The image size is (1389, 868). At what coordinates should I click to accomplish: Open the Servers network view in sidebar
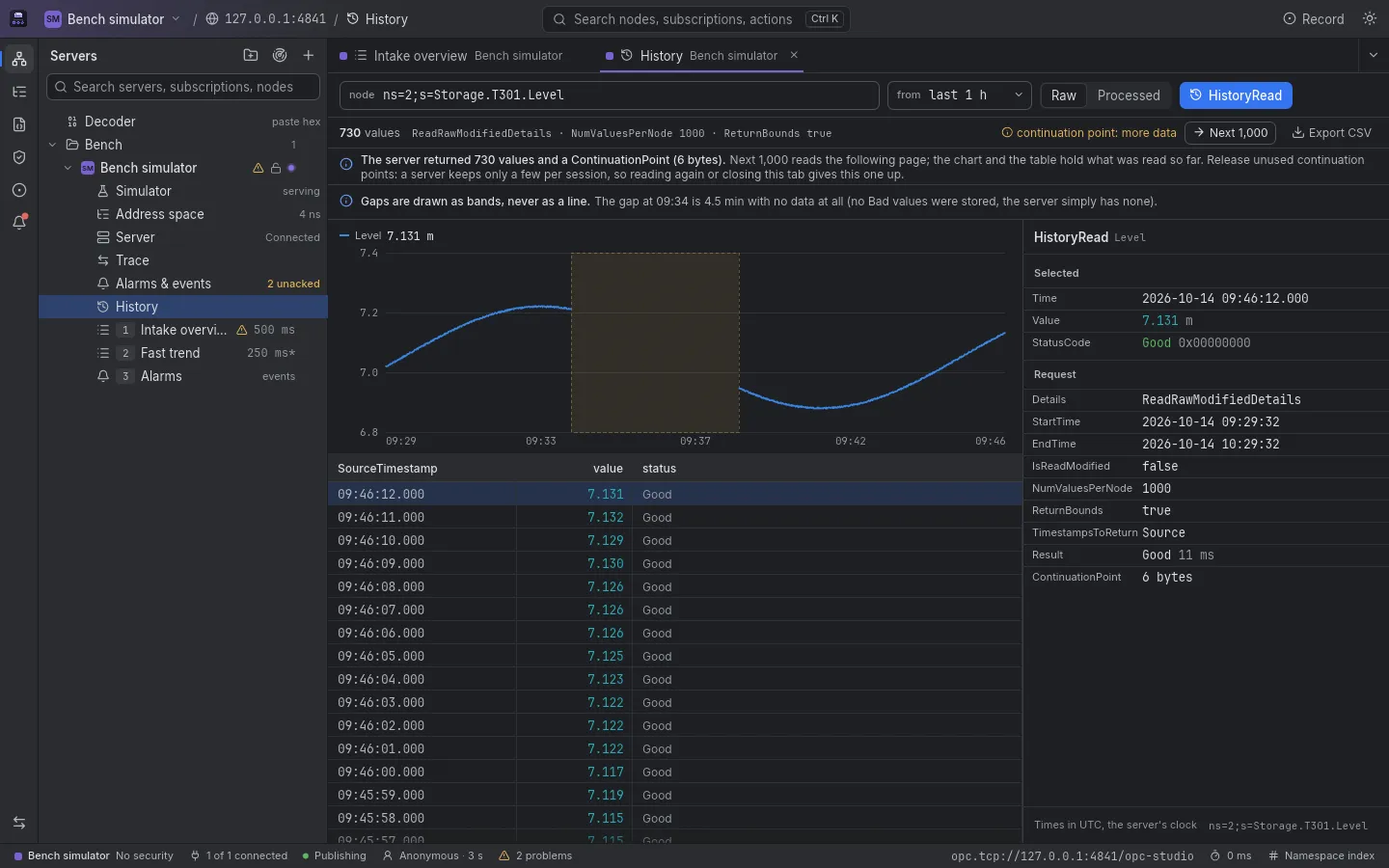click(x=19, y=59)
